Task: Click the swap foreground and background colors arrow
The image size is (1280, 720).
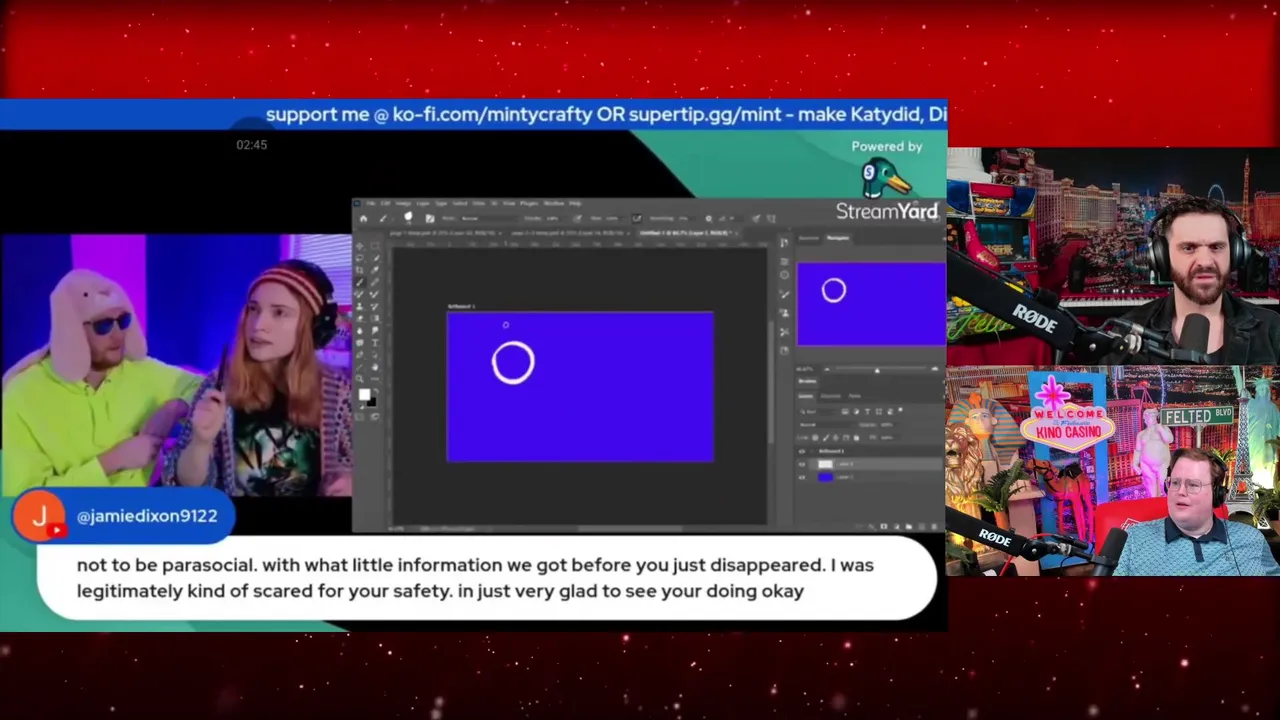Action: point(376,391)
